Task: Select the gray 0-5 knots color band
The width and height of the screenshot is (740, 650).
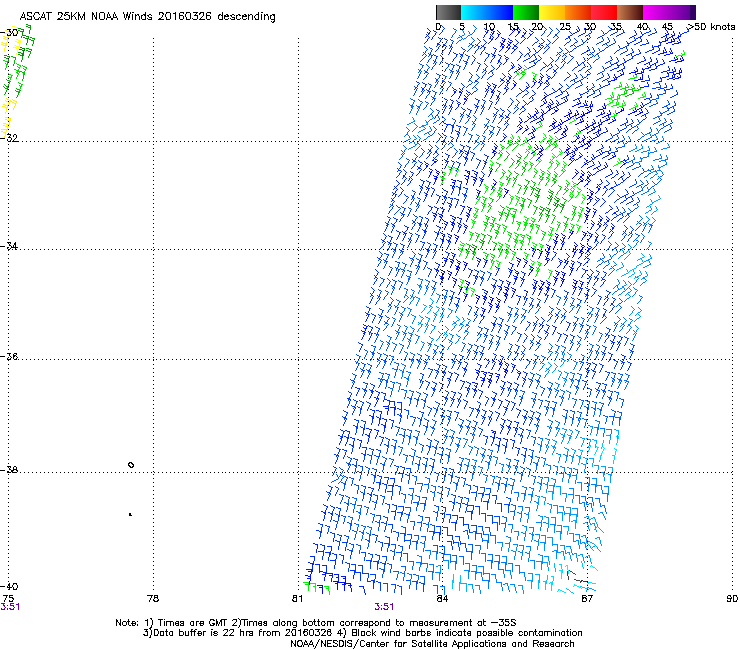Action: tap(448, 12)
